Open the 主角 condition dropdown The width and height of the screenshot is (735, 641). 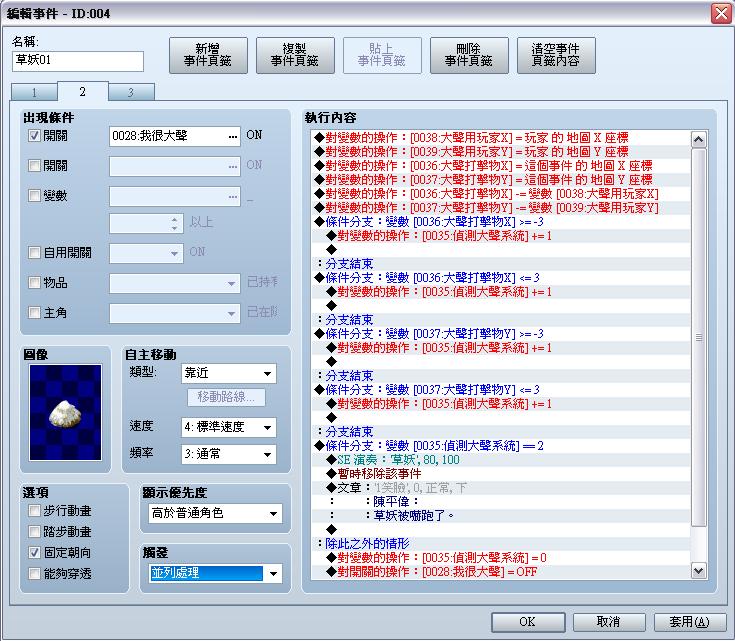tap(174, 313)
